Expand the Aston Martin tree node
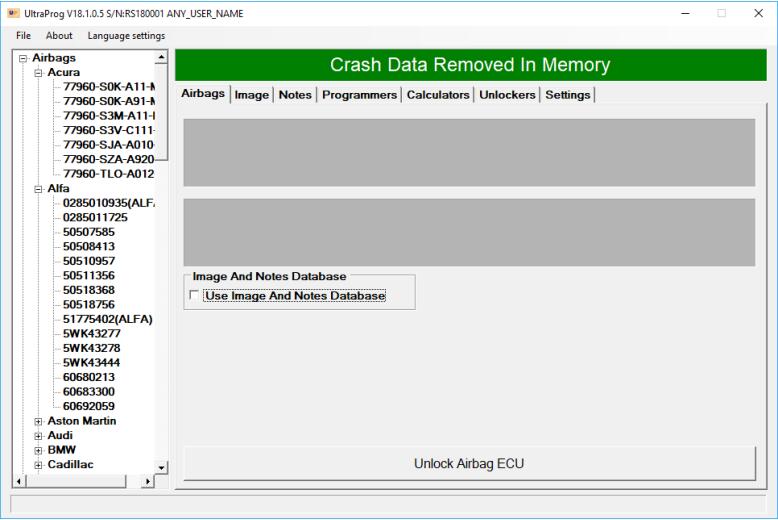Image resolution: width=778 pixels, height=520 pixels. coord(38,421)
